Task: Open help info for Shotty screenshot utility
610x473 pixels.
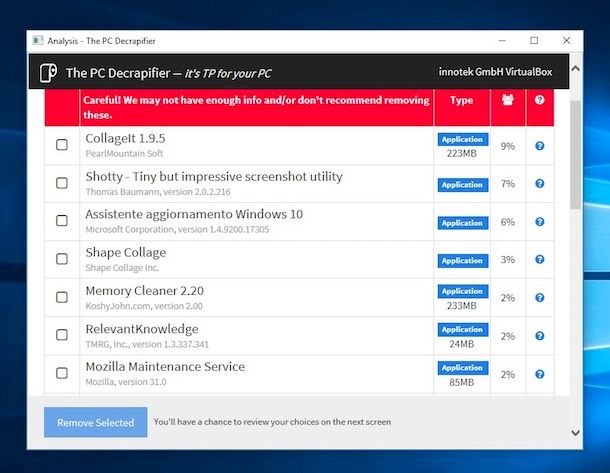Action: pyautogui.click(x=540, y=184)
